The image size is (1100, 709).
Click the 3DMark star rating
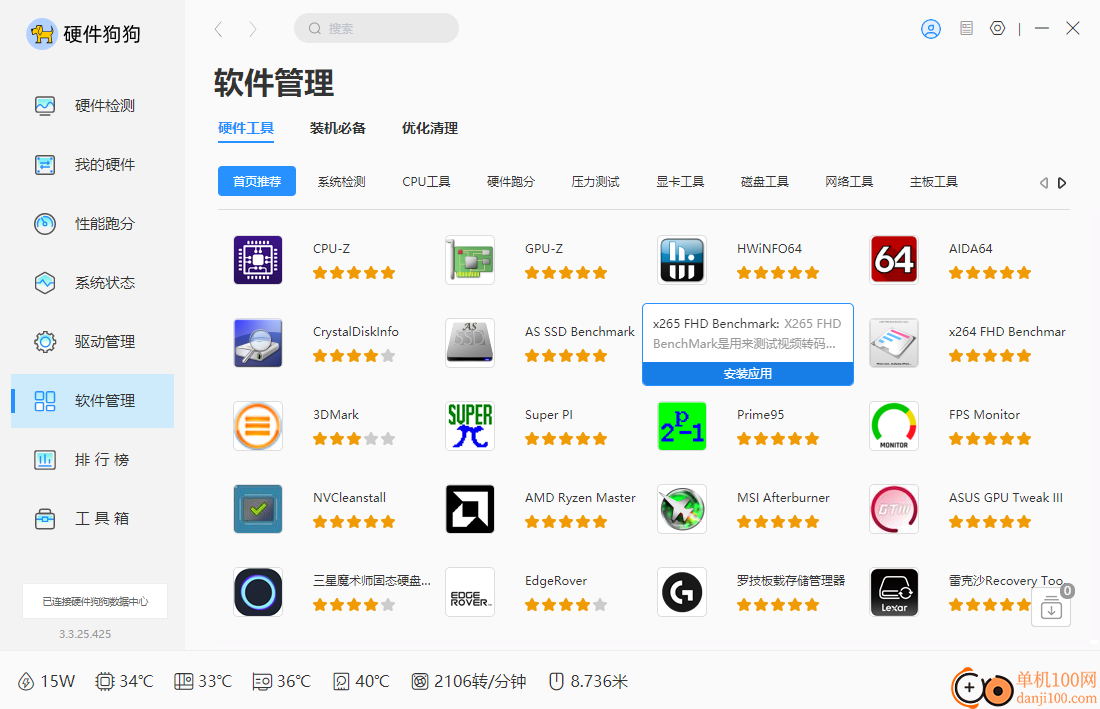pyautogui.click(x=354, y=439)
